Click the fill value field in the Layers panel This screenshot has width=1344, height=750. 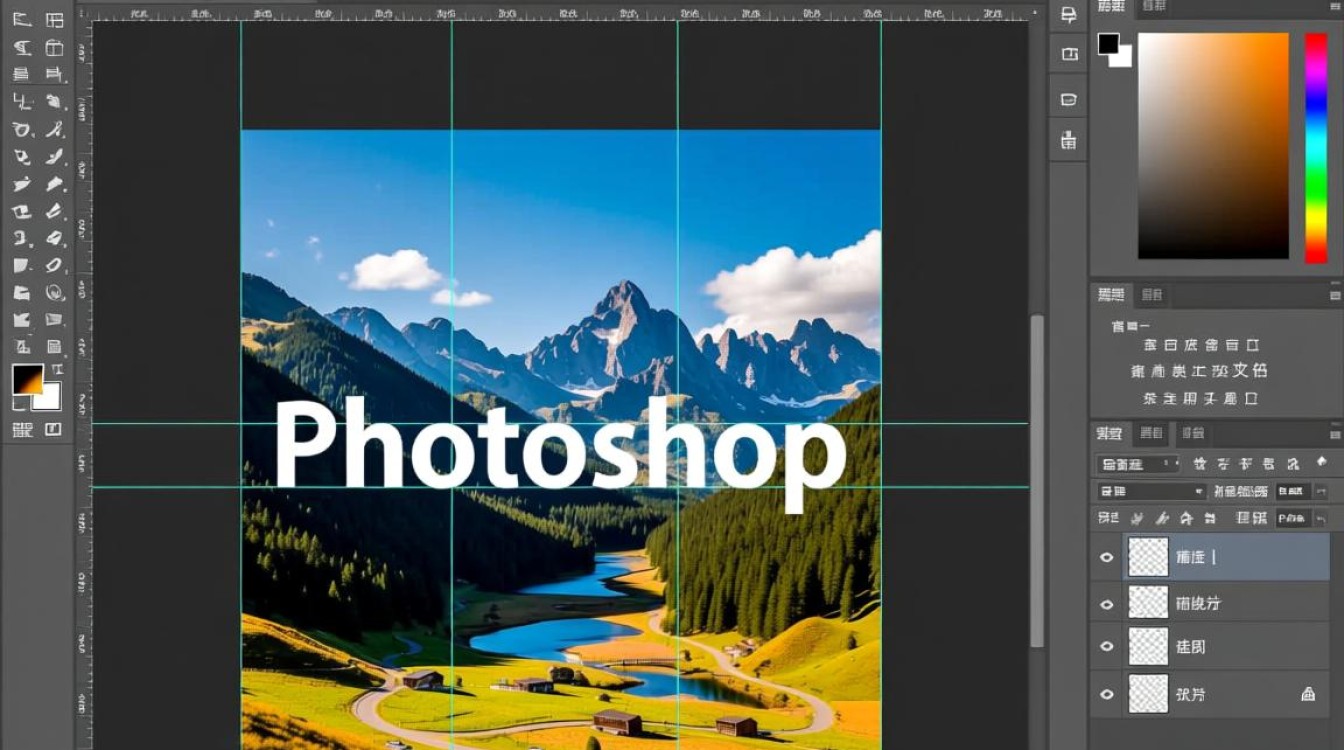click(1293, 518)
